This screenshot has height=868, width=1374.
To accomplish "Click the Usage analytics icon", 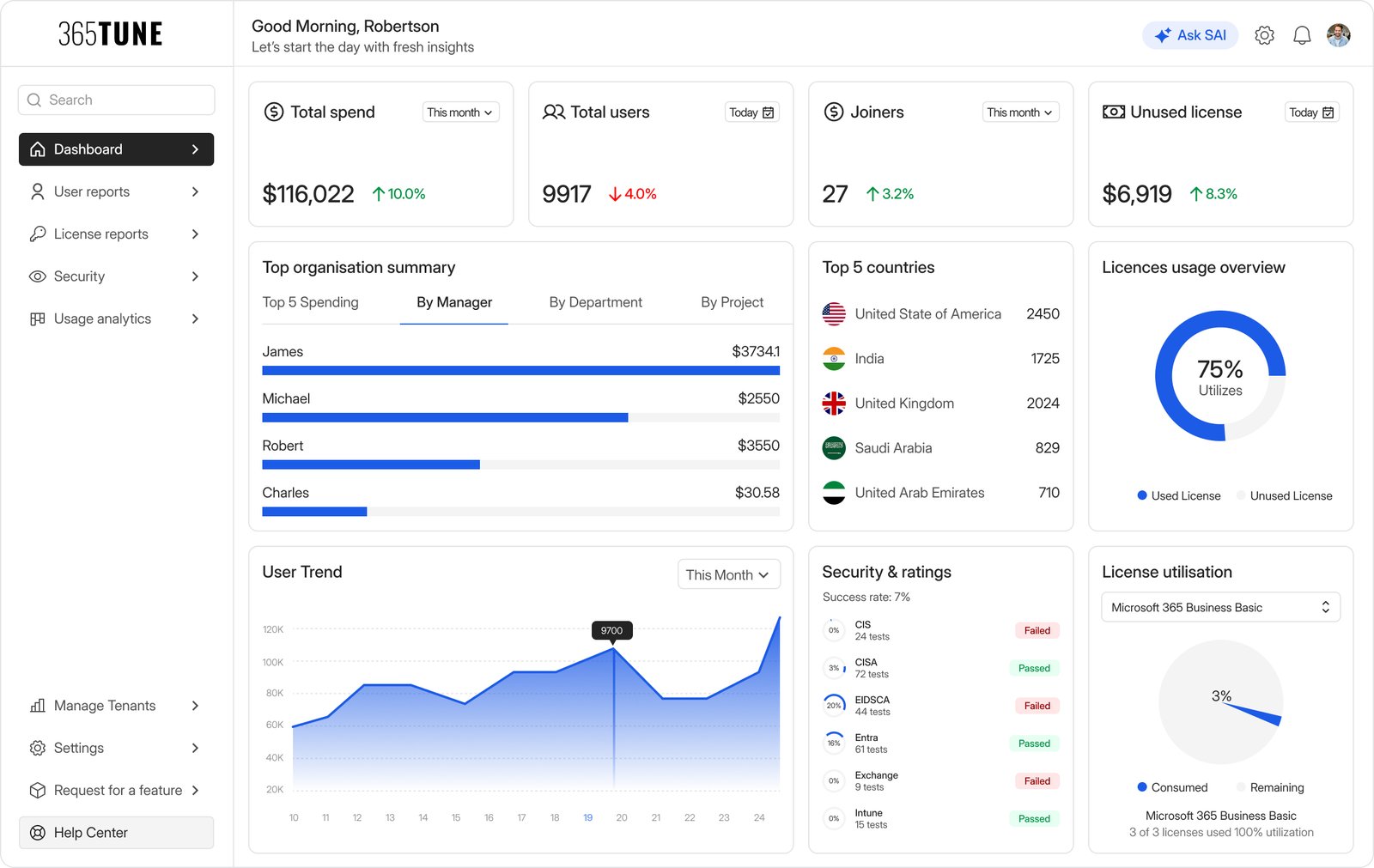I will [37, 319].
